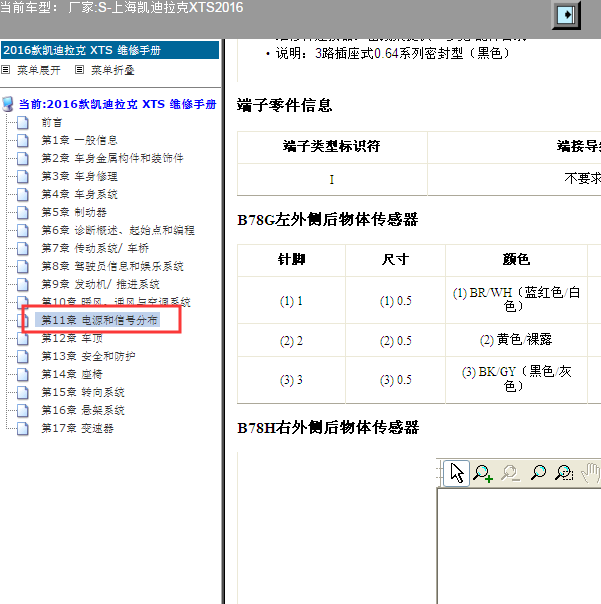Click the page icon next to 第5章 制动器
Screen dimensions: 601x604
(23, 212)
